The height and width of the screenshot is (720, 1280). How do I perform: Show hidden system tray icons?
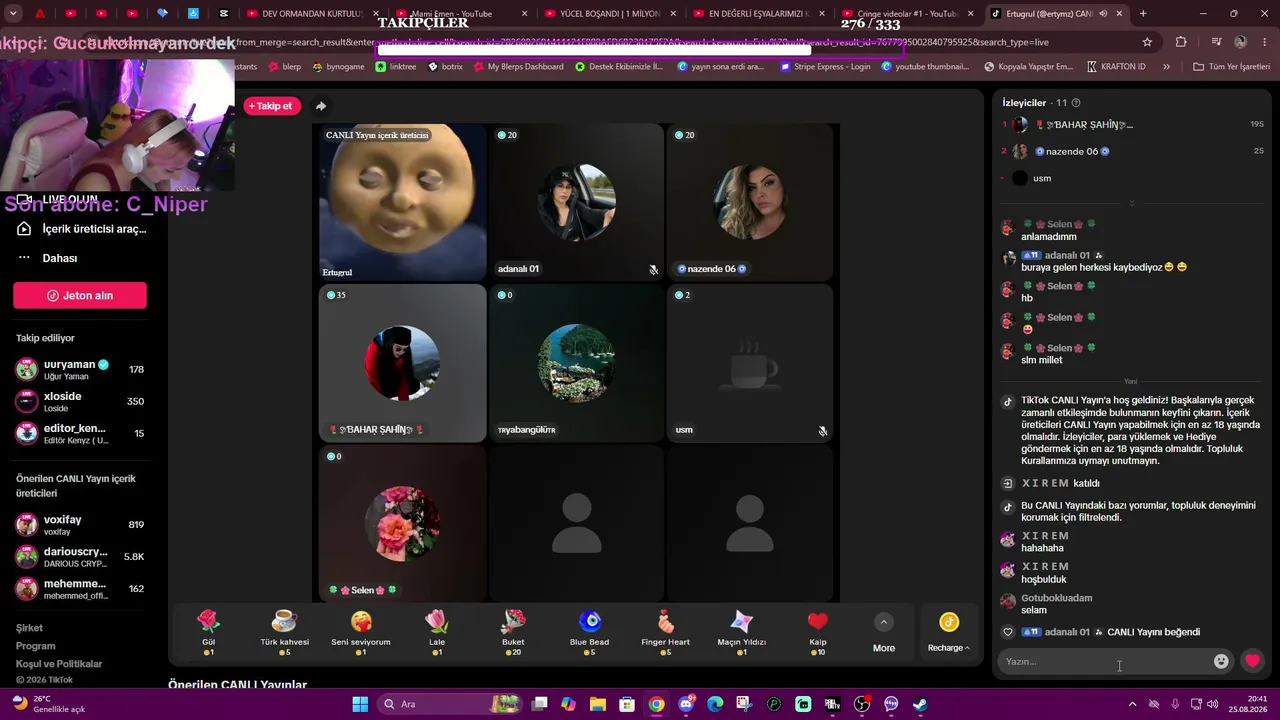coord(1132,704)
